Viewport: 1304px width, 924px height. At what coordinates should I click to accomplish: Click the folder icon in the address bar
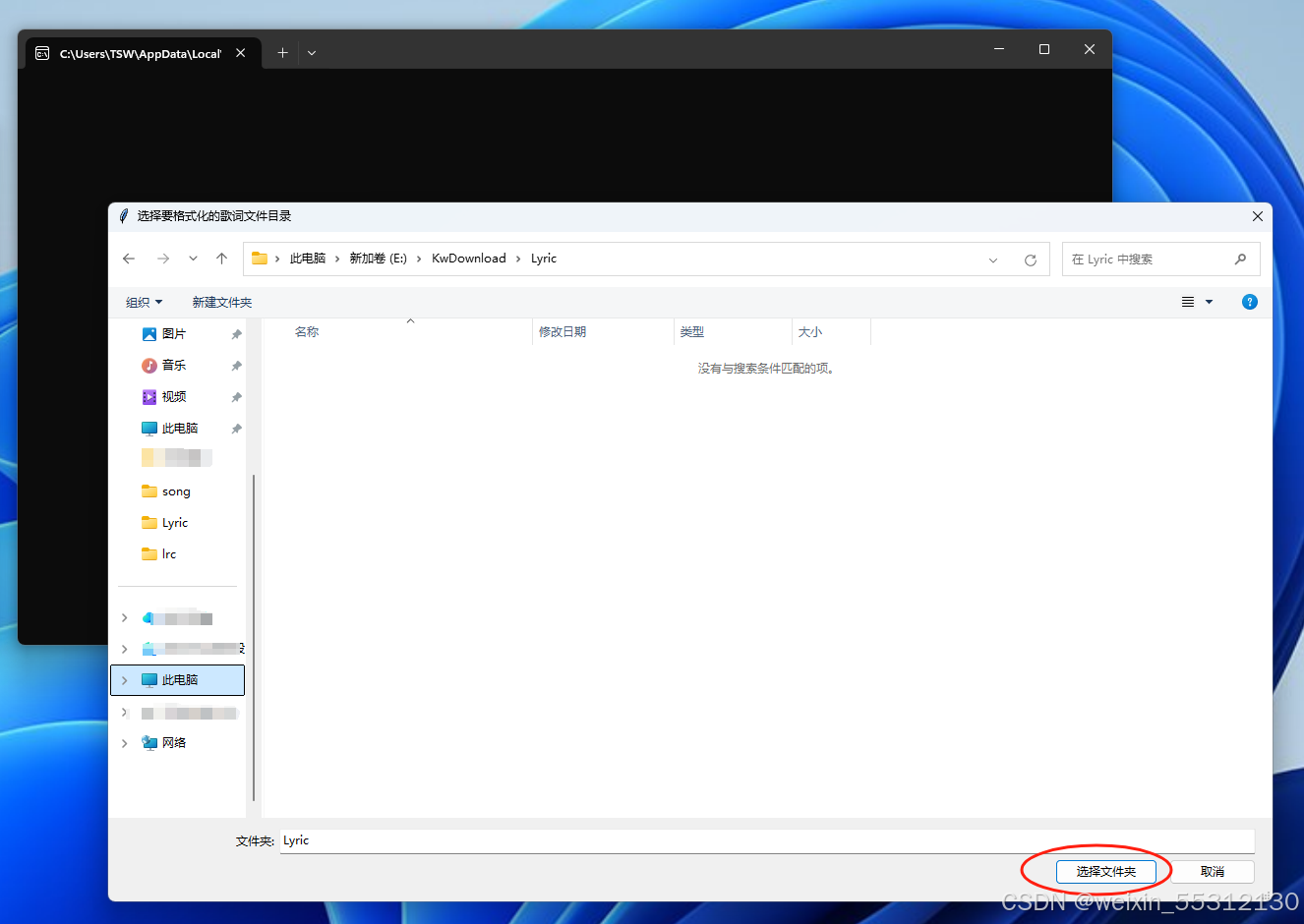click(260, 259)
